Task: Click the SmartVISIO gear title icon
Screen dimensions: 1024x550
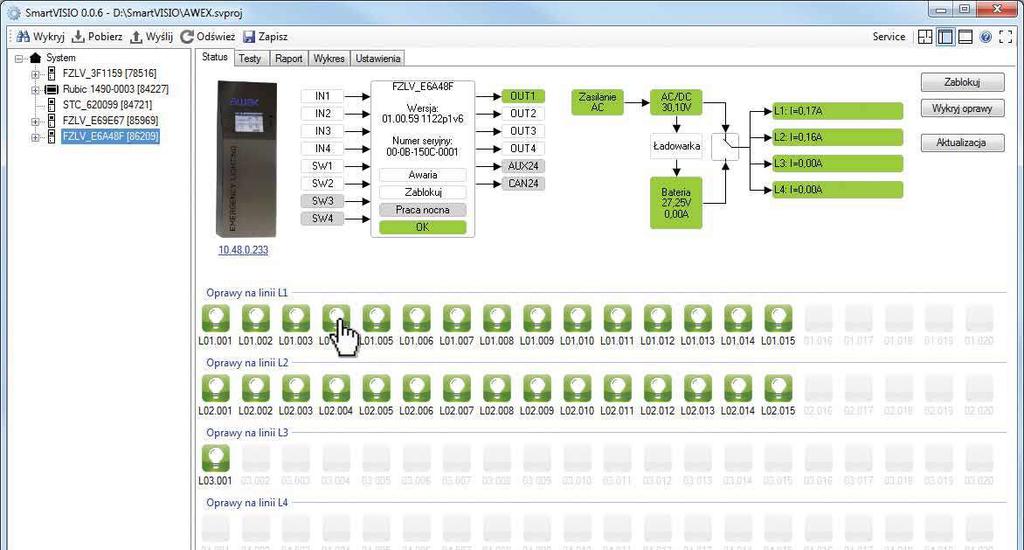Action: (x=14, y=12)
